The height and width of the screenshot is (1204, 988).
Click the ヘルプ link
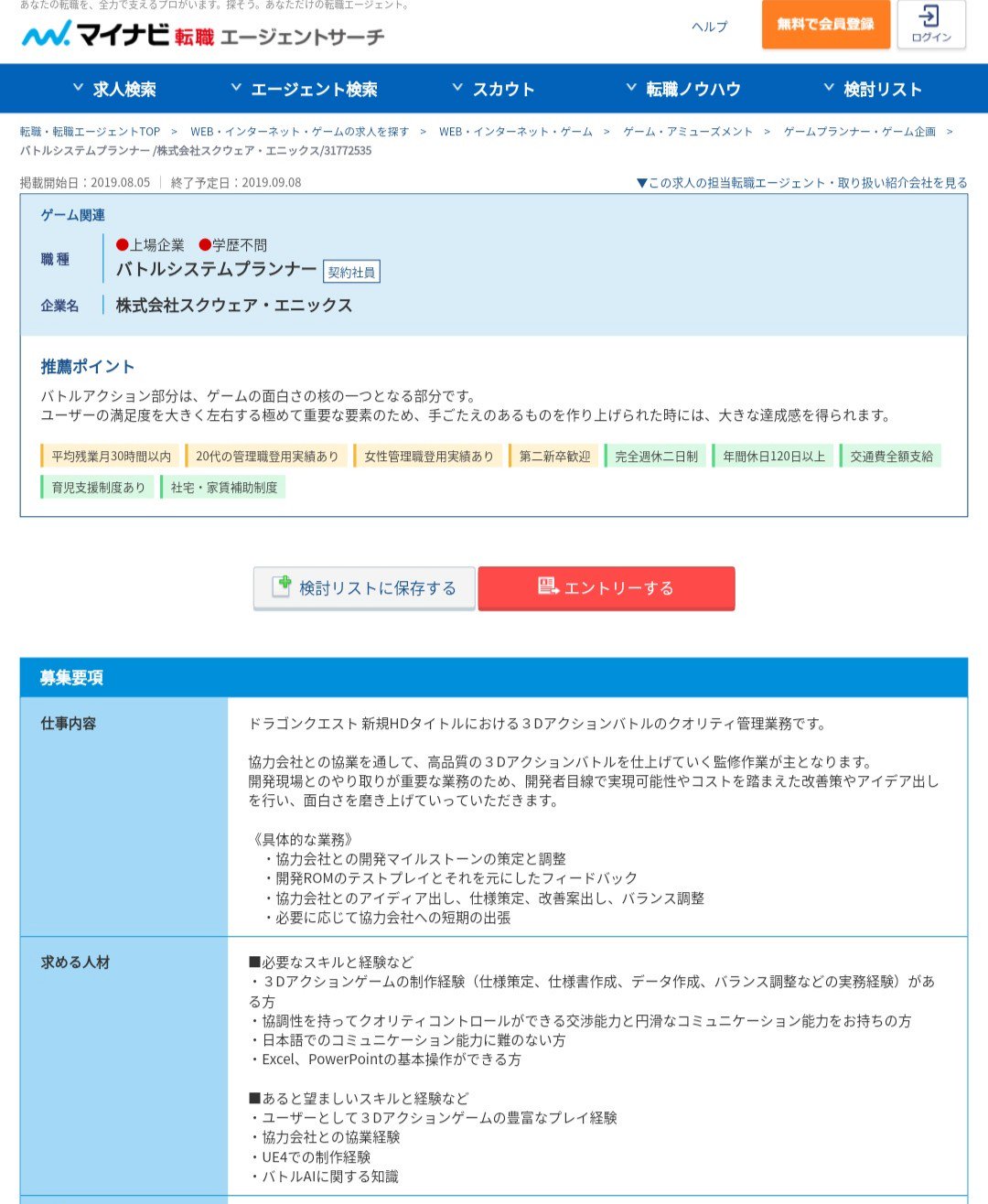tap(710, 27)
